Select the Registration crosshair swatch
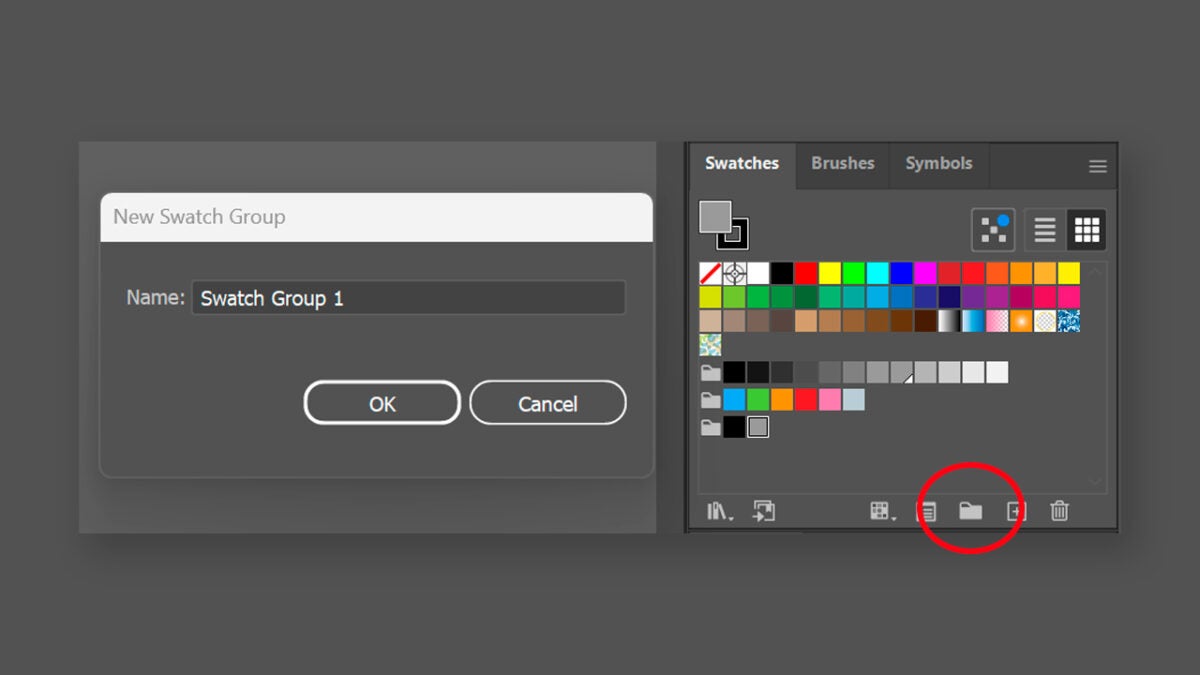1200x675 pixels. point(734,273)
